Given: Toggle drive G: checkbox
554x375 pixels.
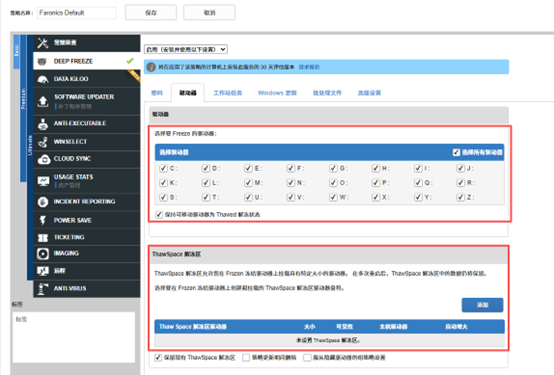Looking at the screenshot, I should click(x=333, y=168).
